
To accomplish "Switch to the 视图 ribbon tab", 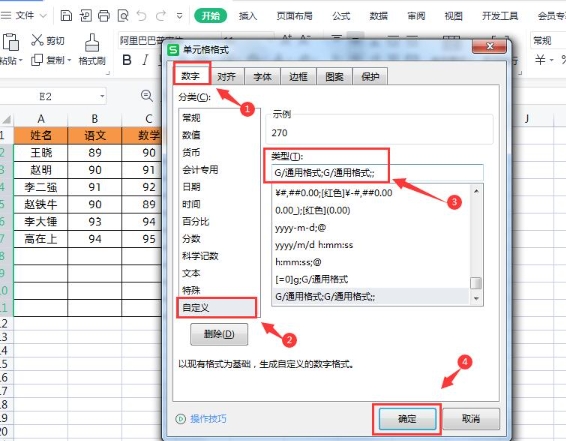I will pos(453,16).
